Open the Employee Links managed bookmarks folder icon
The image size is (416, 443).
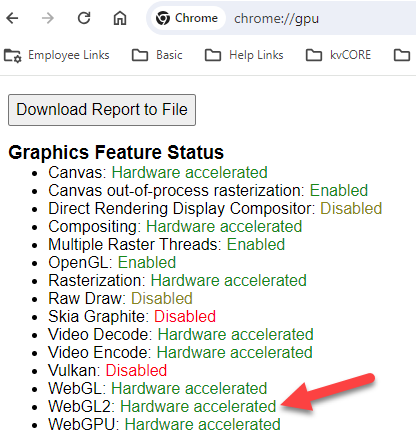tap(13, 55)
